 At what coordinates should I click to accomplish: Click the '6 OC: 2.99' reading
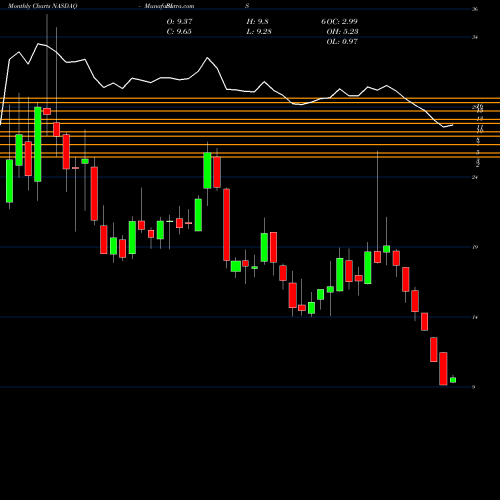[x=339, y=21]
